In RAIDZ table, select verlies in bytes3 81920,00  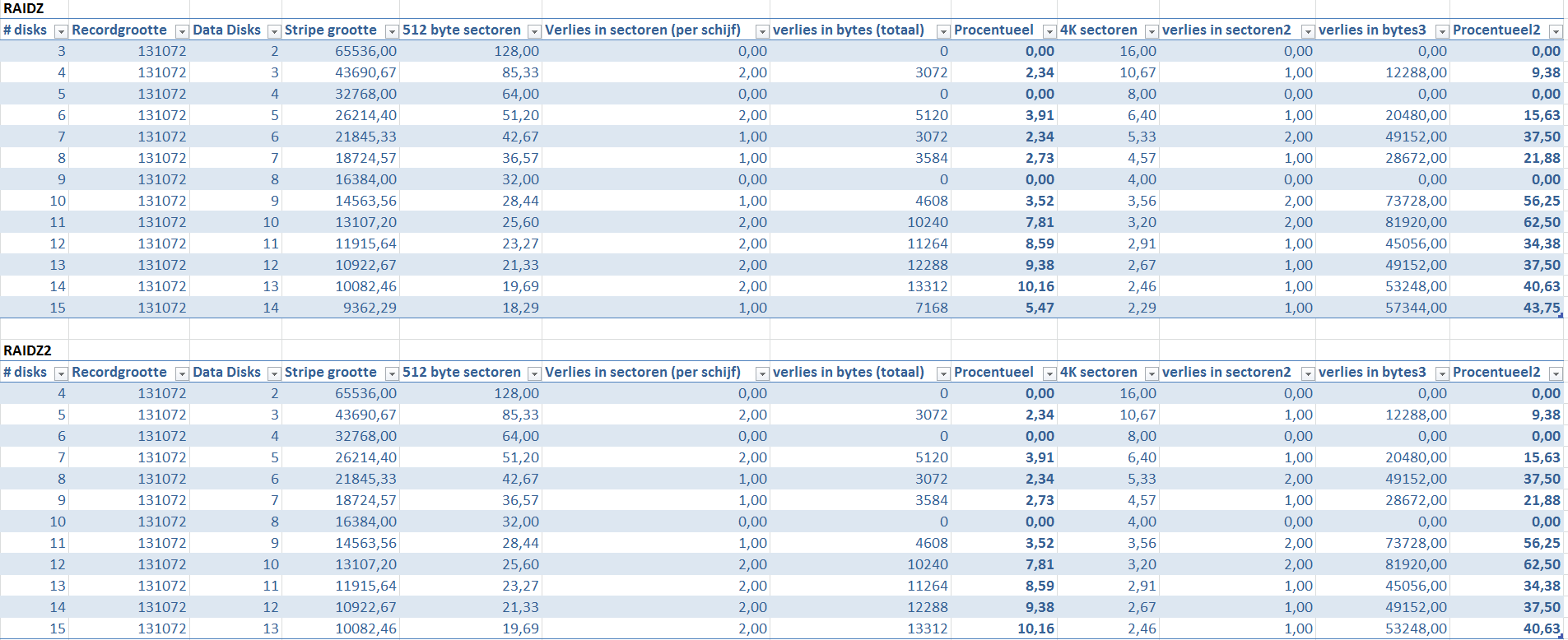1383,222
